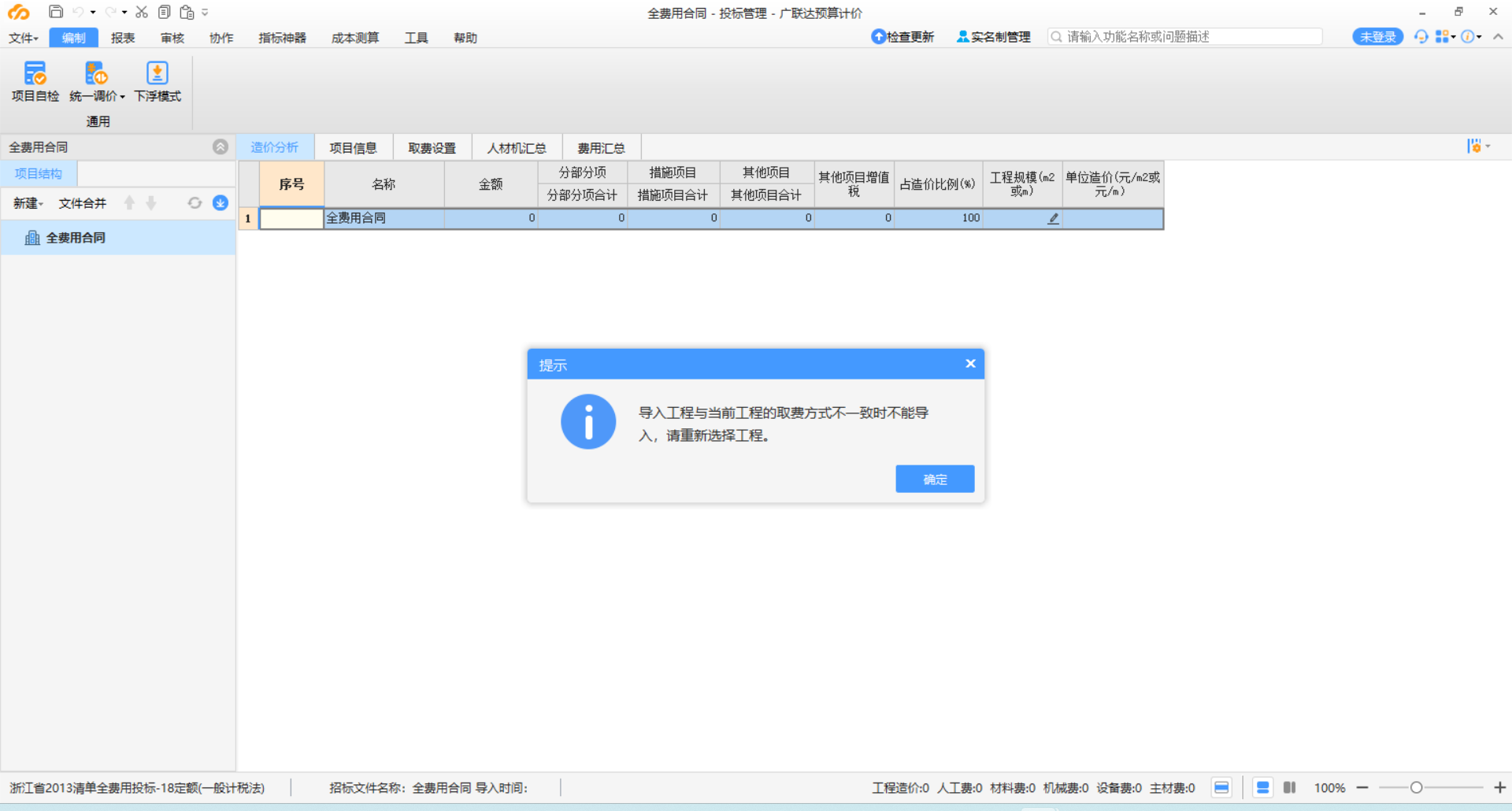Open the 文件 dropdown menu

click(24, 38)
